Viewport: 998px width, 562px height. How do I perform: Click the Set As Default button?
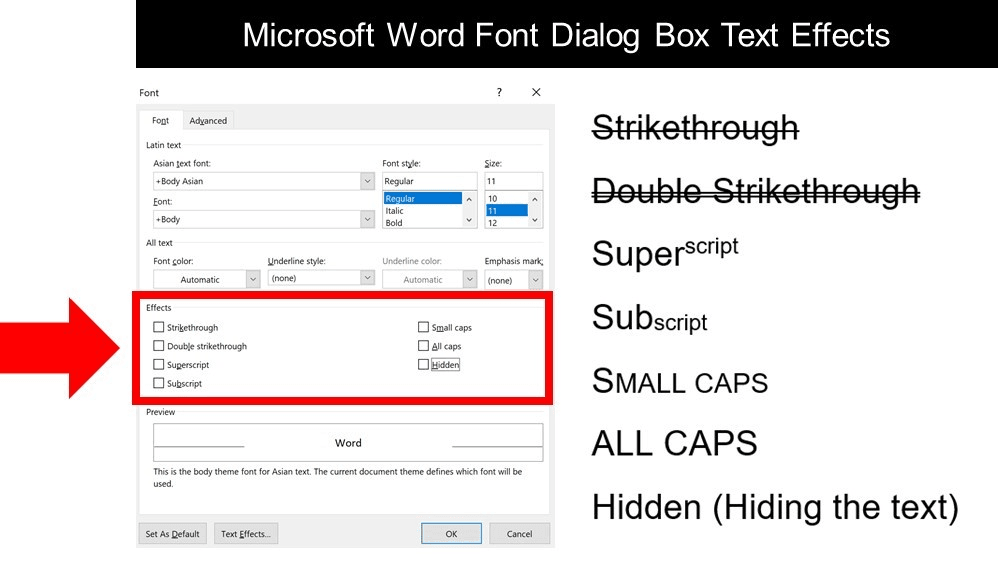pos(172,534)
